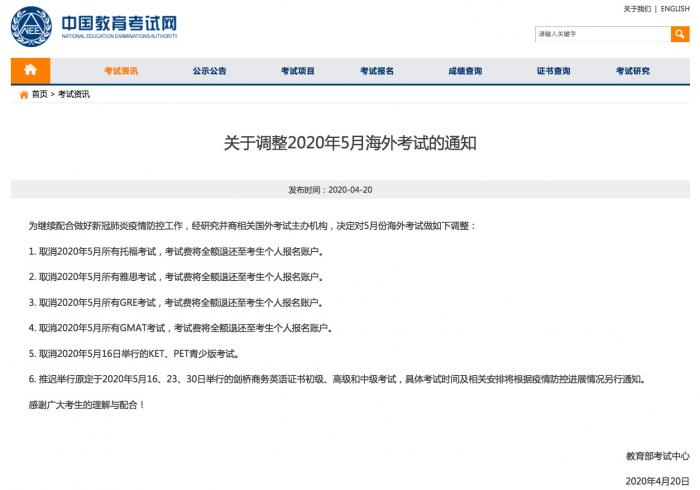
Task: Click the small house icon in breadcrumb
Action: (24, 94)
